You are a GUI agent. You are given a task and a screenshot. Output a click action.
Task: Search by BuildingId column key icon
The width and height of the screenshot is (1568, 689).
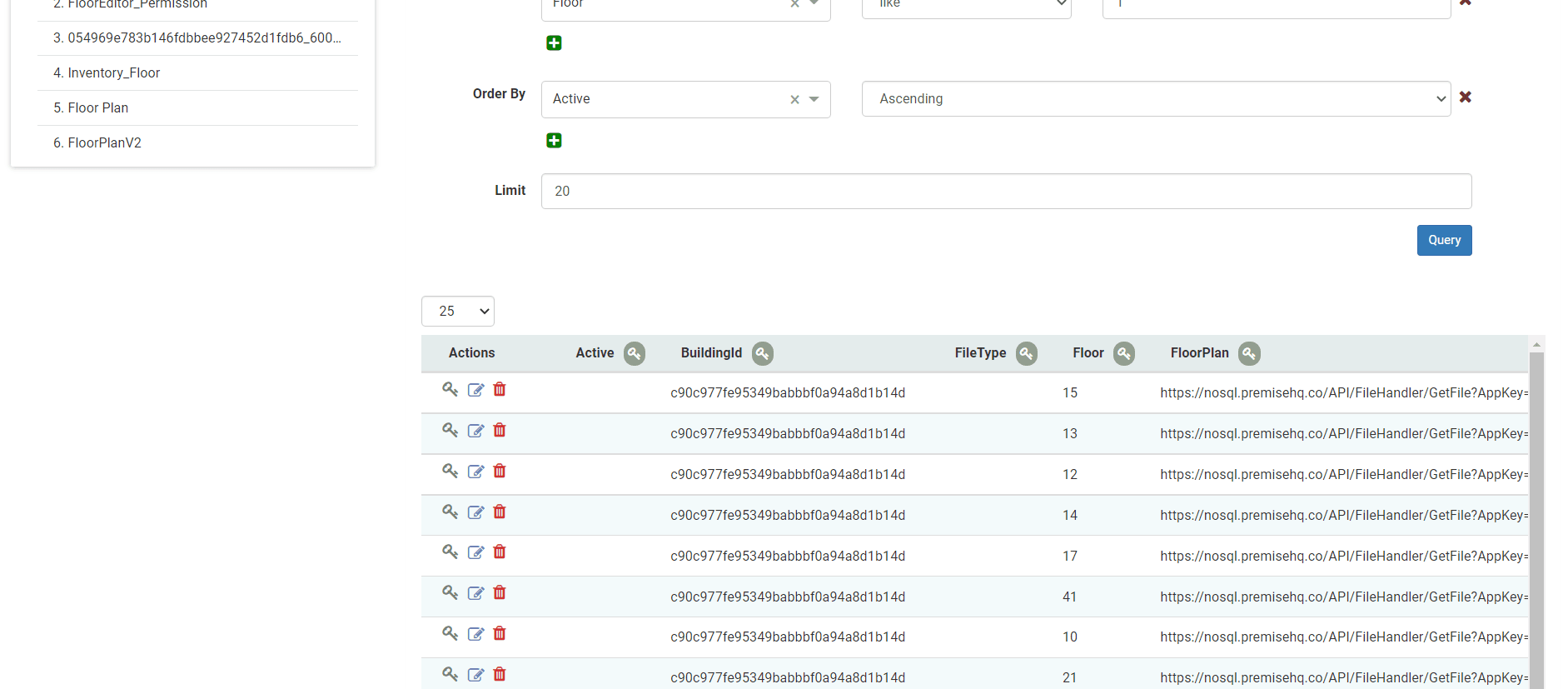(x=763, y=353)
